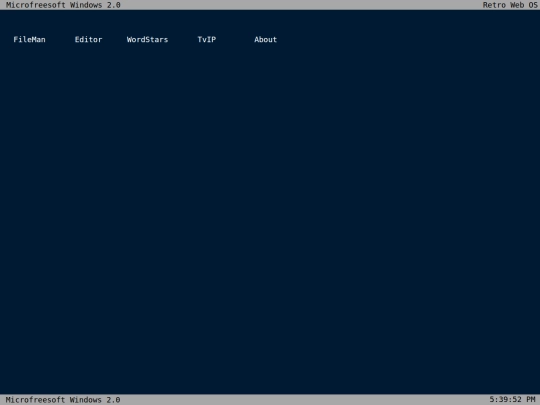Launch the Editor app
540x405 pixels.
(89, 40)
